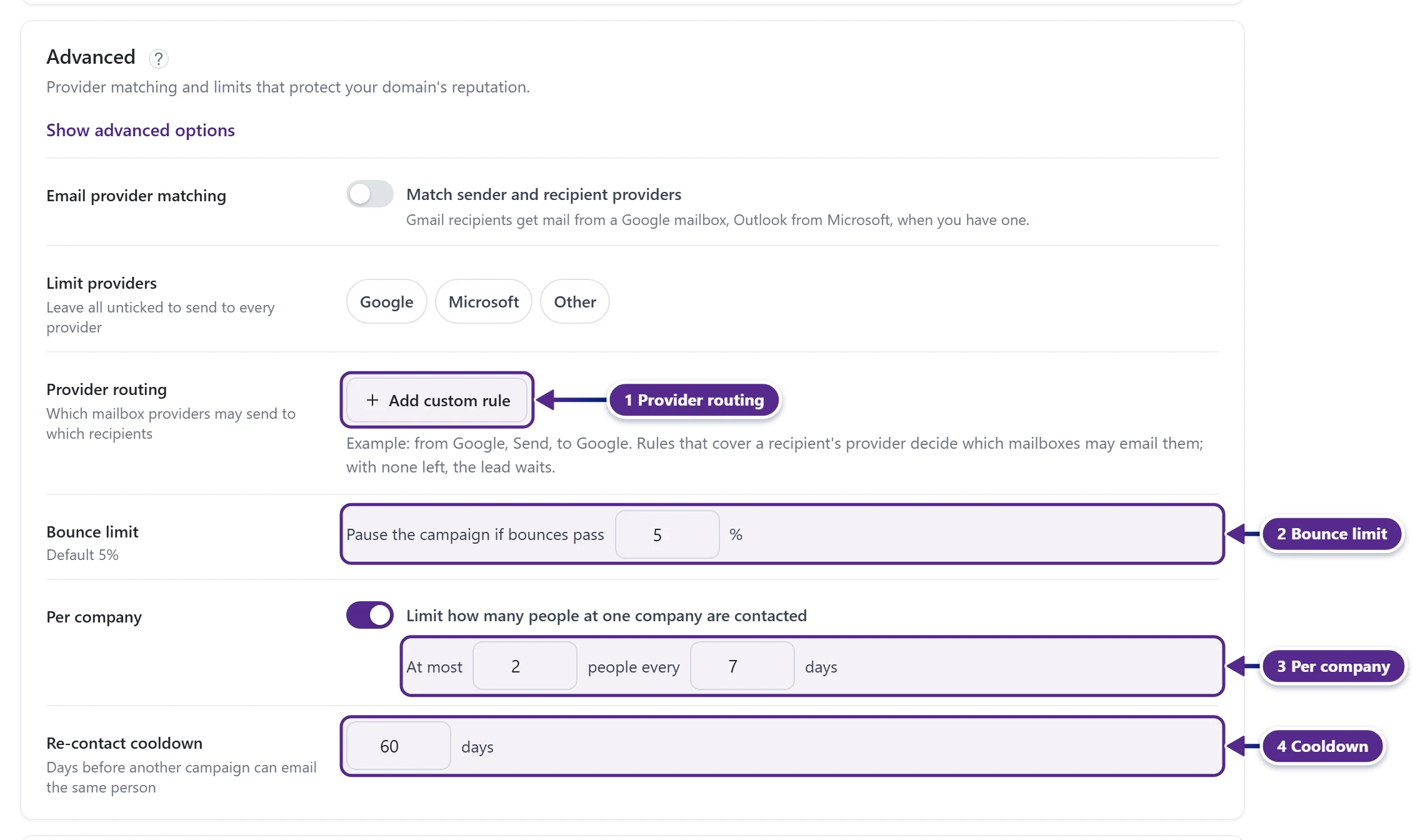The image size is (1425, 840).
Task: Click Add custom rule button
Action: click(437, 400)
